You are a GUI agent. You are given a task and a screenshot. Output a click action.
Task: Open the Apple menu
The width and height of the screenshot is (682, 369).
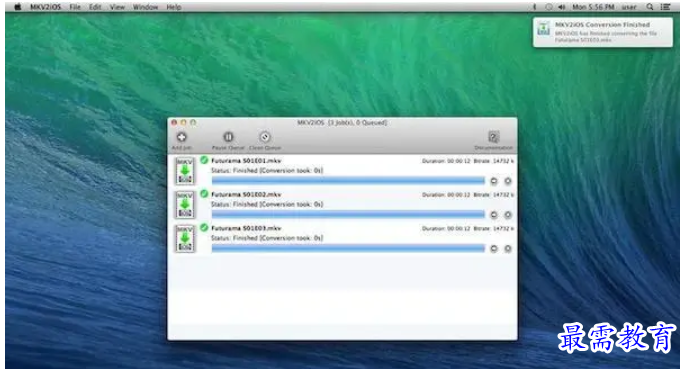point(17,7)
